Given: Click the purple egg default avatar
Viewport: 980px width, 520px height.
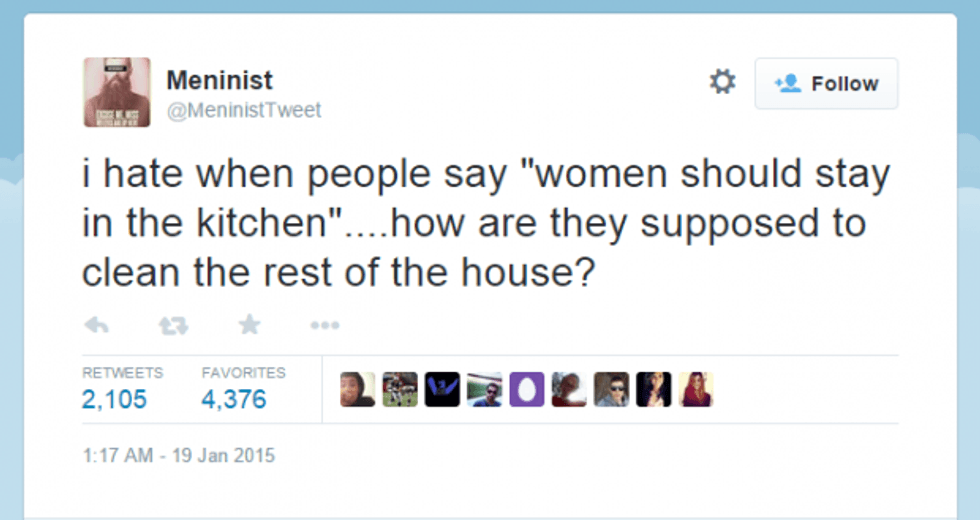Looking at the screenshot, I should pos(527,390).
